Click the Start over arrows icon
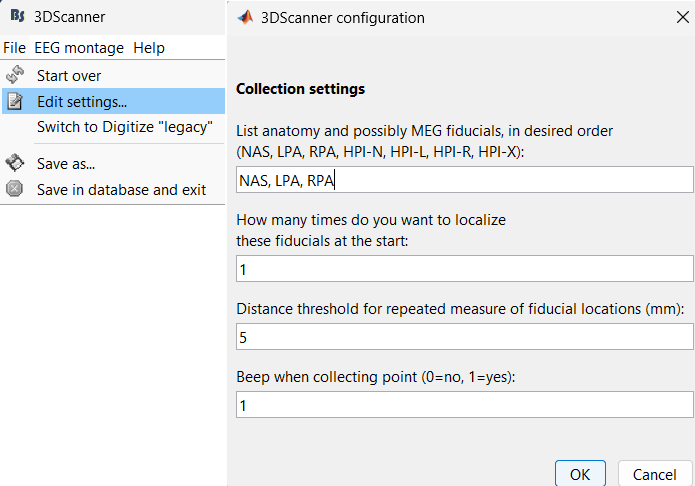The image size is (695, 486). click(15, 75)
